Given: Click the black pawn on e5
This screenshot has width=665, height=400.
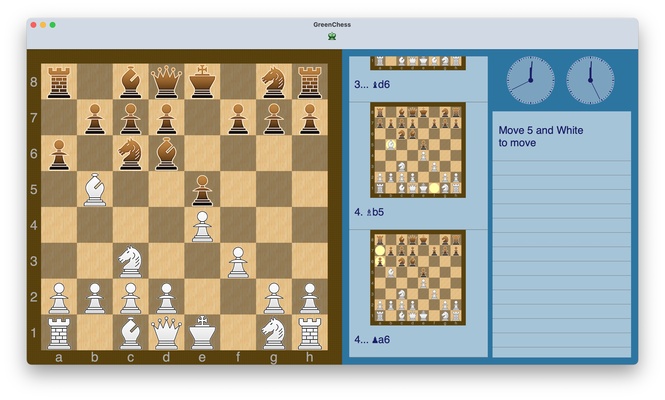Looking at the screenshot, I should 202,190.
